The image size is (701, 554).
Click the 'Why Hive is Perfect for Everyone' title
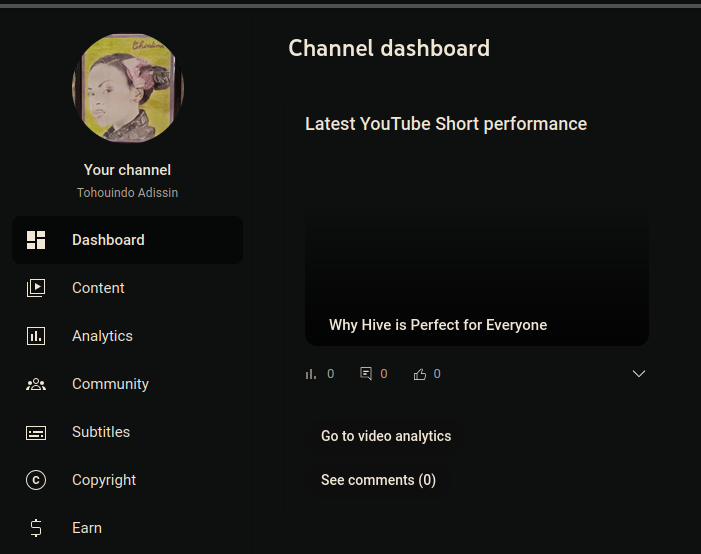438,325
